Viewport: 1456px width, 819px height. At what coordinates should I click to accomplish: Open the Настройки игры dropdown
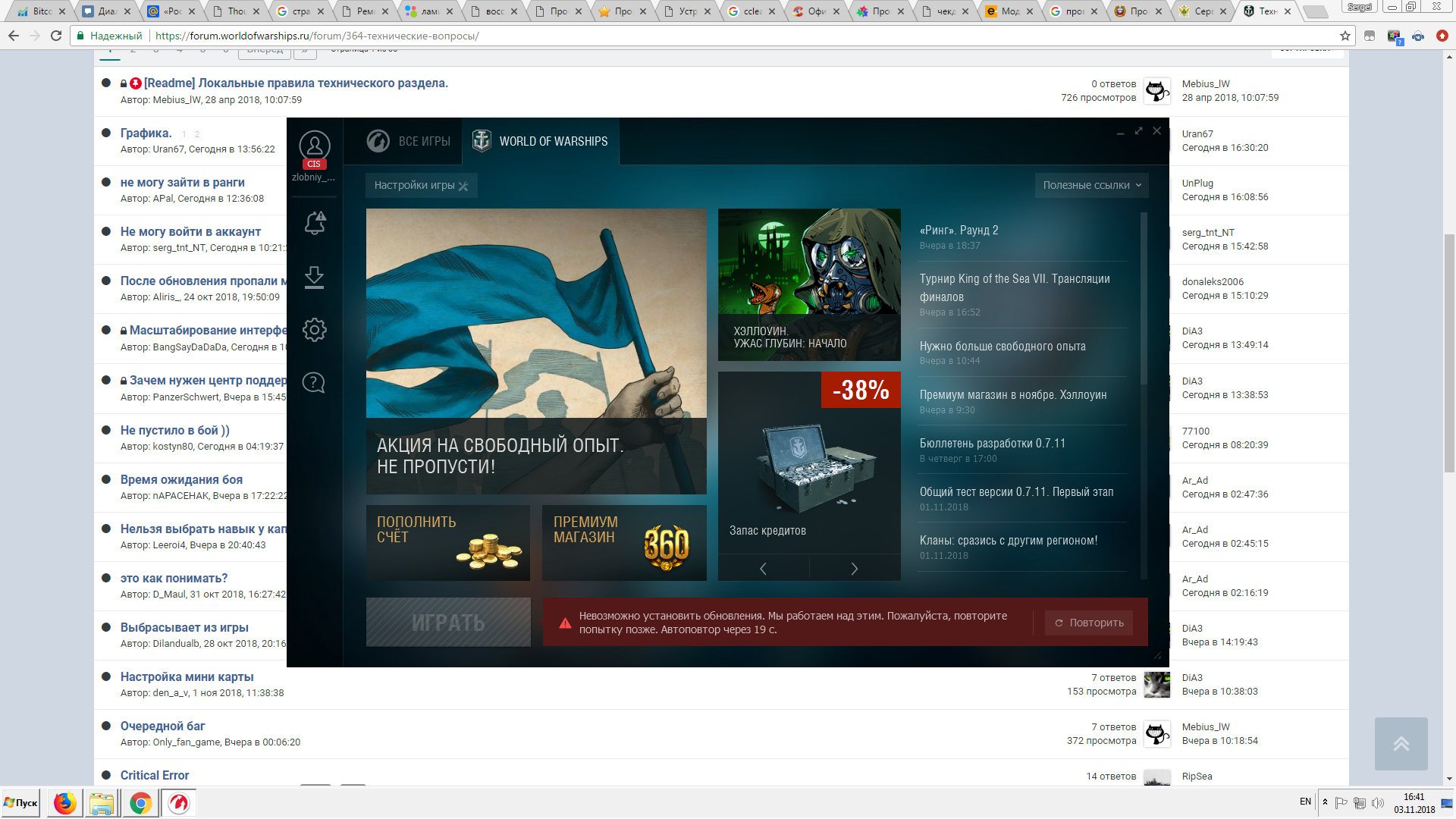(421, 185)
